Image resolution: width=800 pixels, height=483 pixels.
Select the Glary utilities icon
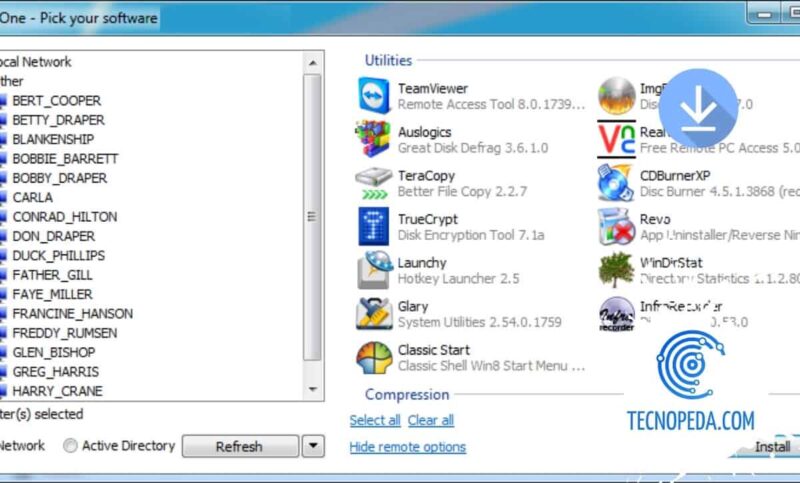[374, 314]
